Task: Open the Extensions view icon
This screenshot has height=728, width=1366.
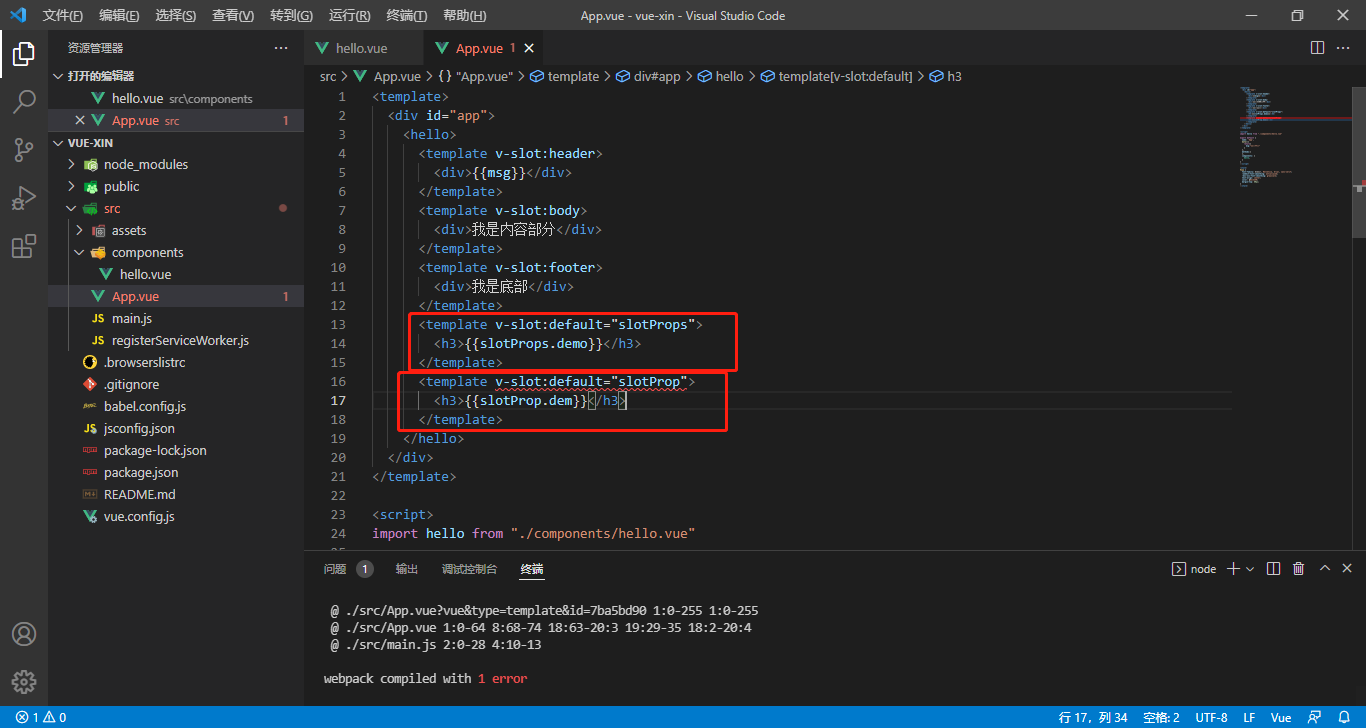Action: (24, 246)
